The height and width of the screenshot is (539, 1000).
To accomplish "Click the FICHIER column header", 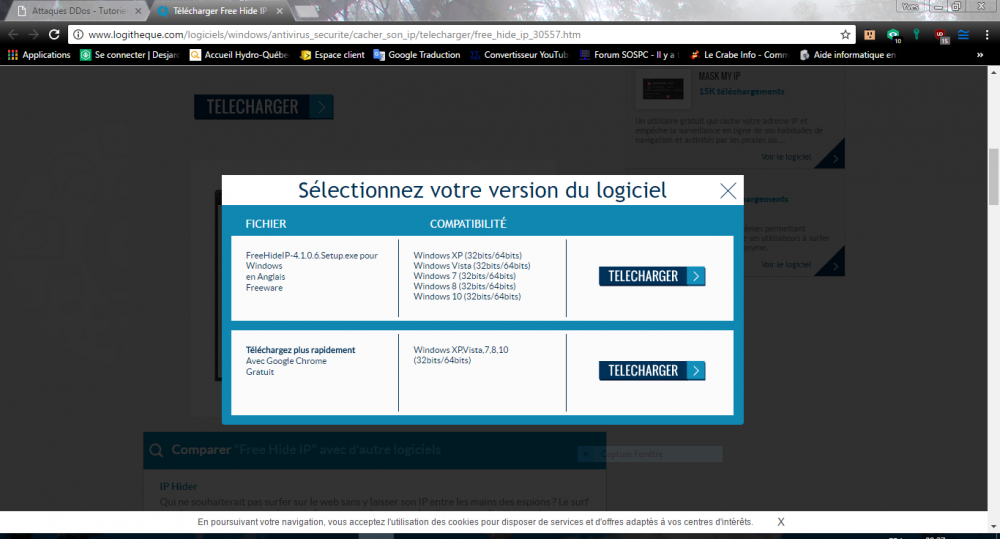I will click(266, 224).
